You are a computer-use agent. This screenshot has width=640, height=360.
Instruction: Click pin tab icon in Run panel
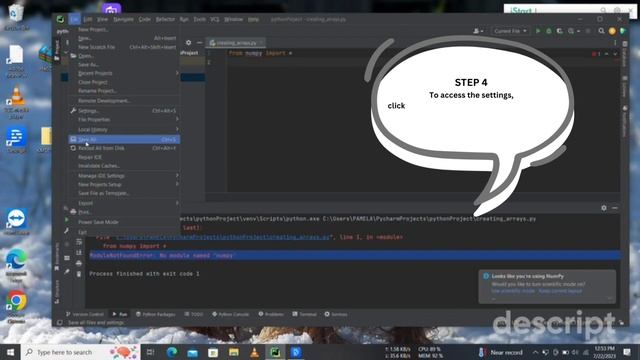[x=67, y=271]
